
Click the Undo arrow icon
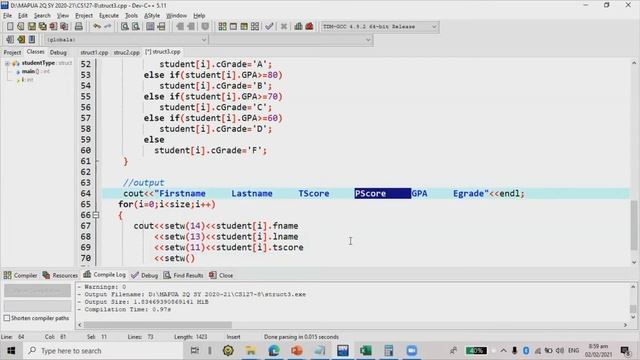point(97,27)
